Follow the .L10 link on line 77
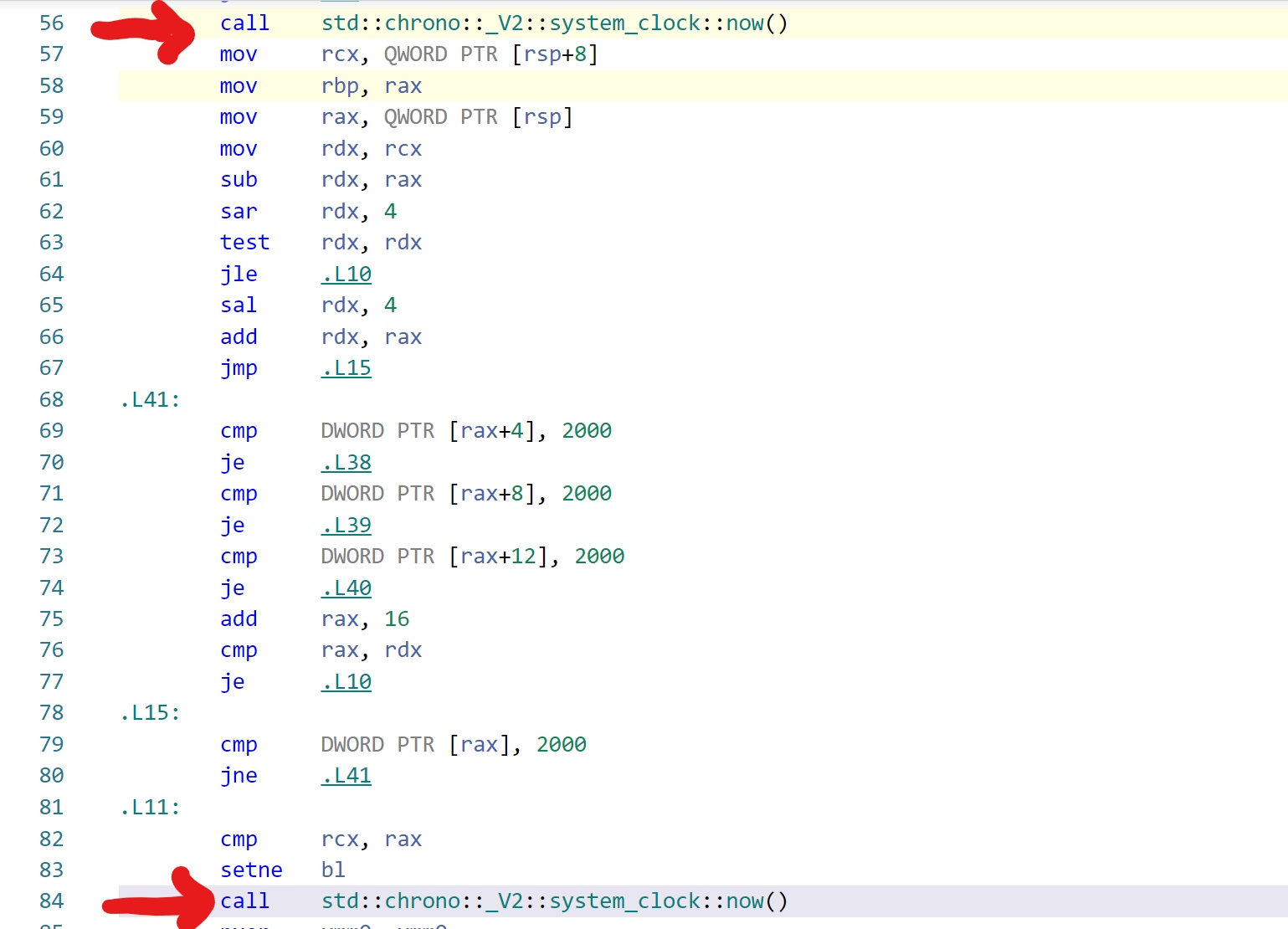1288x929 pixels. (346, 682)
